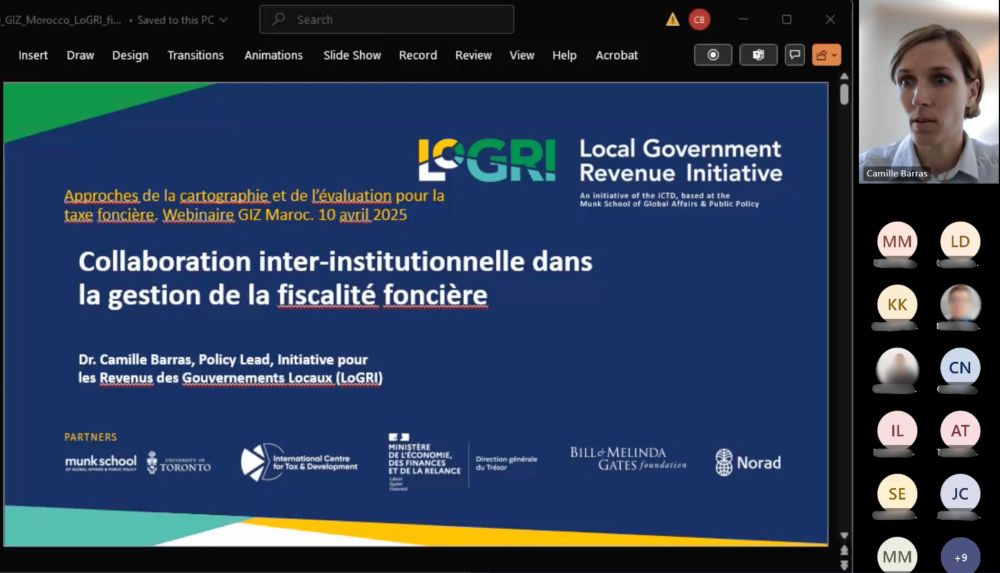Click the subtitle 'Dr. Camille Barras, Policy Lead'
Viewport: 1000px width, 573px height.
[174, 360]
